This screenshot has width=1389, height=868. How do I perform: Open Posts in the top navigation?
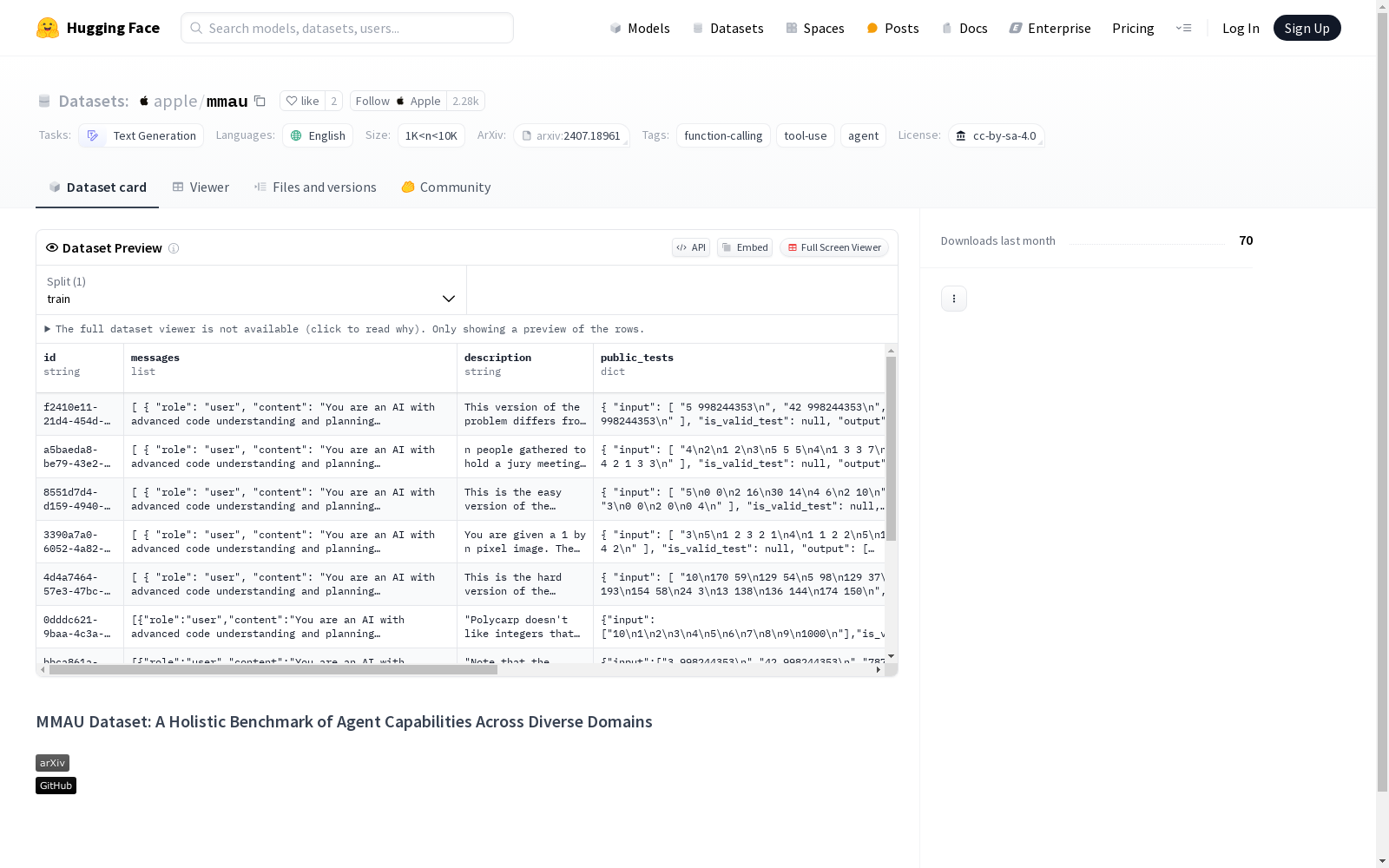(x=893, y=28)
